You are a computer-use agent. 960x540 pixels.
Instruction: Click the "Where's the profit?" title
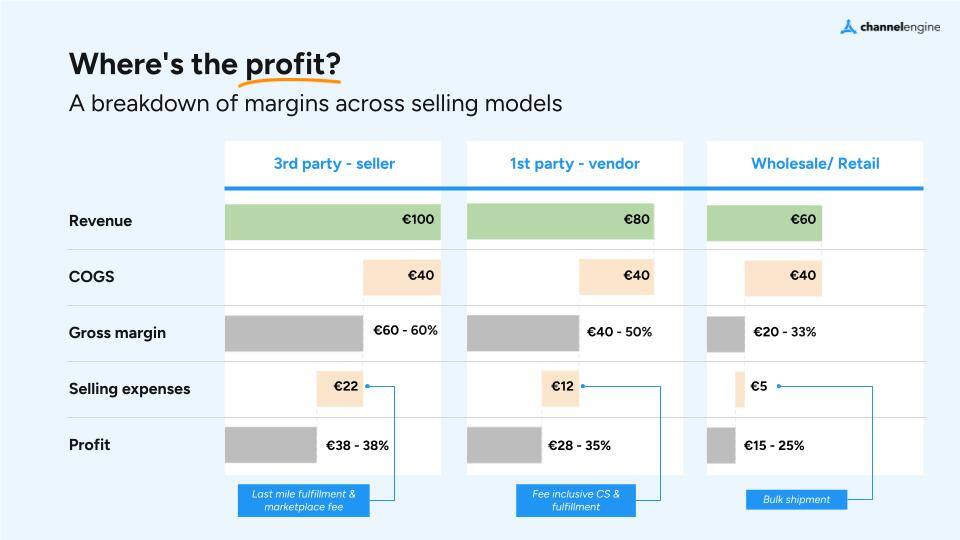click(204, 64)
